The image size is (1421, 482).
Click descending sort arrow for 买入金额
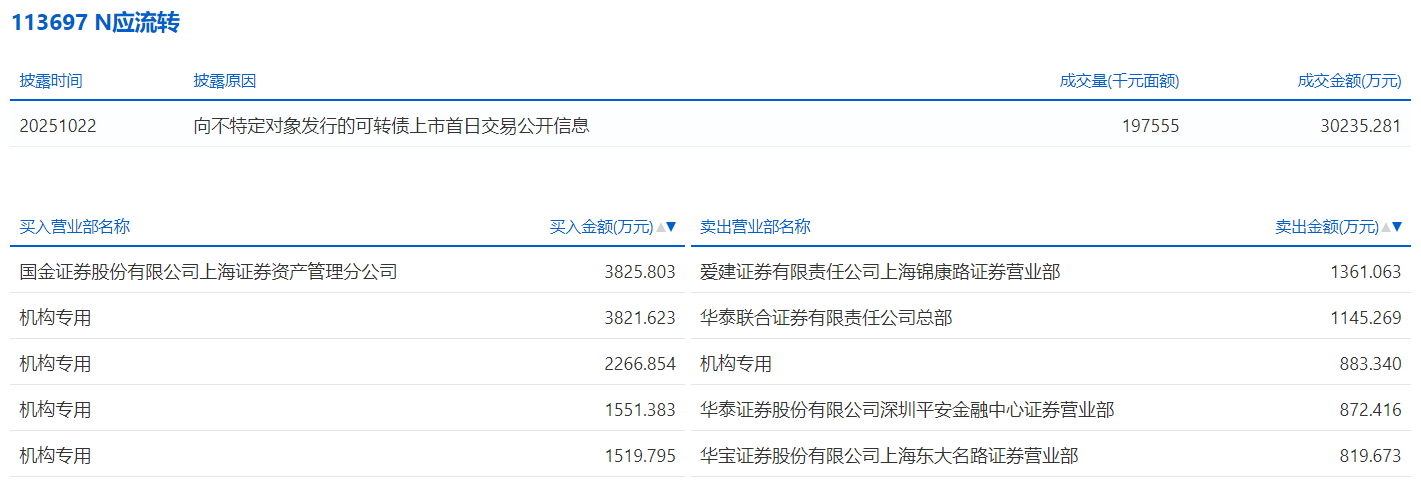(671, 227)
